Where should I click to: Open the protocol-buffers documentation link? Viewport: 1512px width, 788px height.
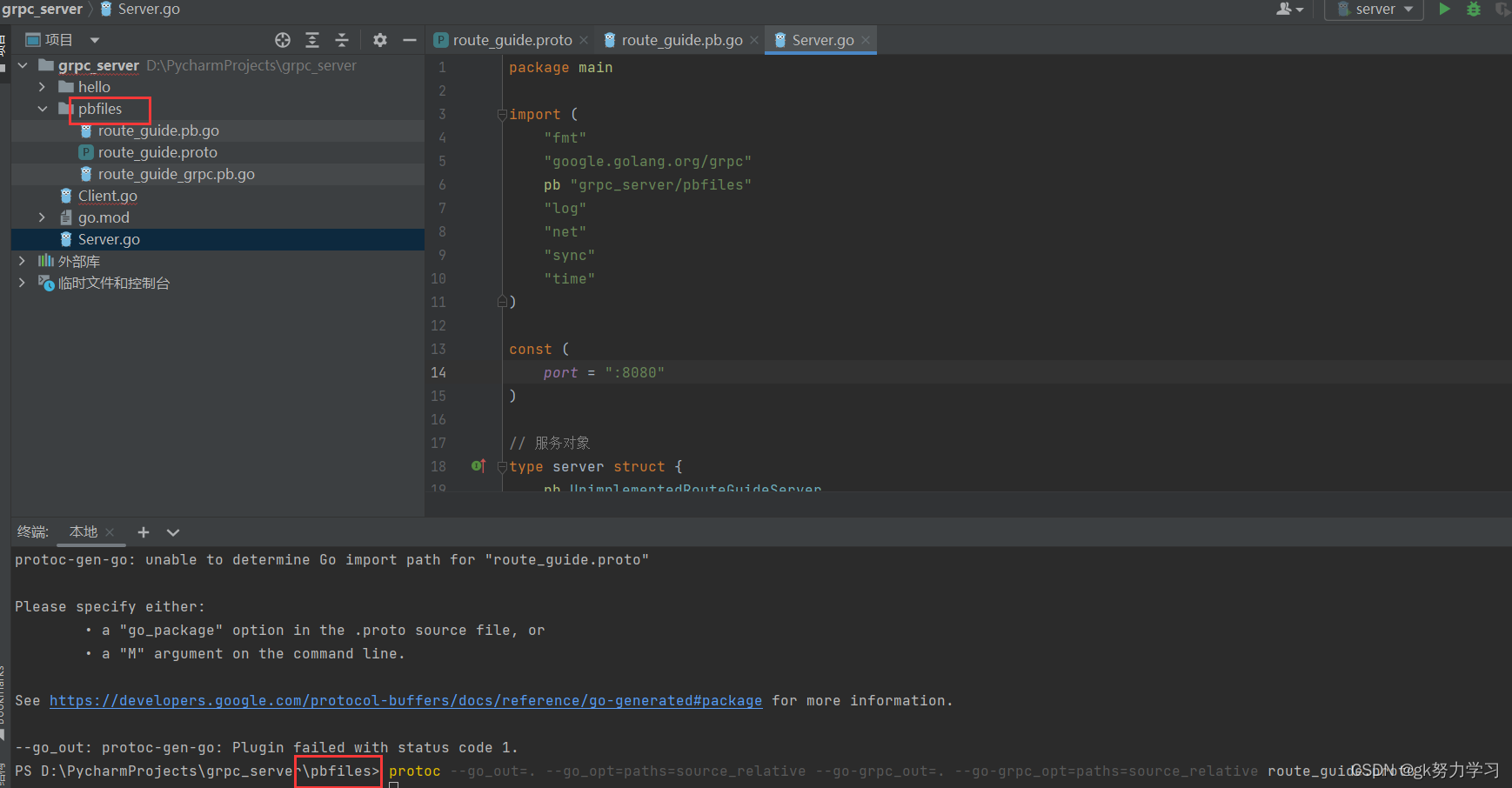coord(405,701)
